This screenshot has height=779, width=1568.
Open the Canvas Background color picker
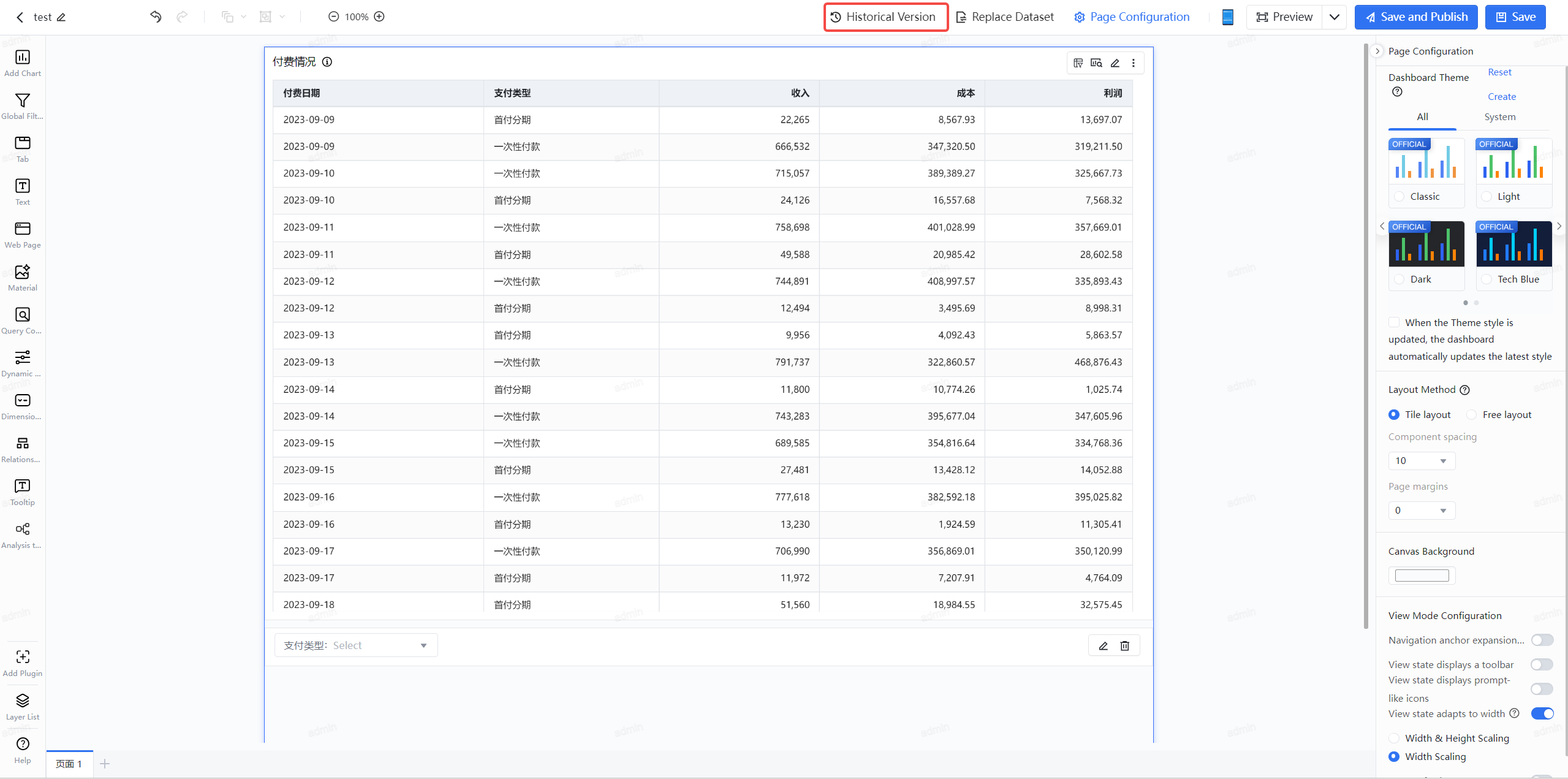1422,576
